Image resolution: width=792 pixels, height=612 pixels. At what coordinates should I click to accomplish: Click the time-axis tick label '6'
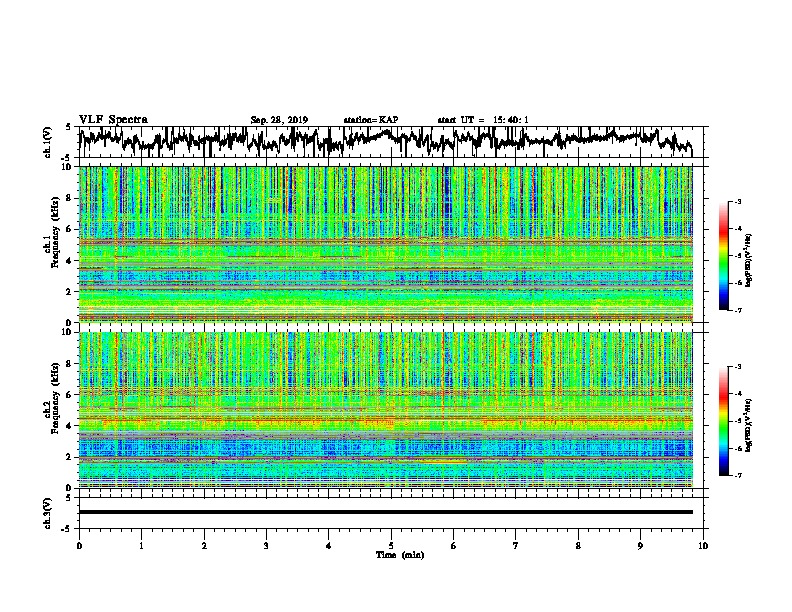click(453, 546)
